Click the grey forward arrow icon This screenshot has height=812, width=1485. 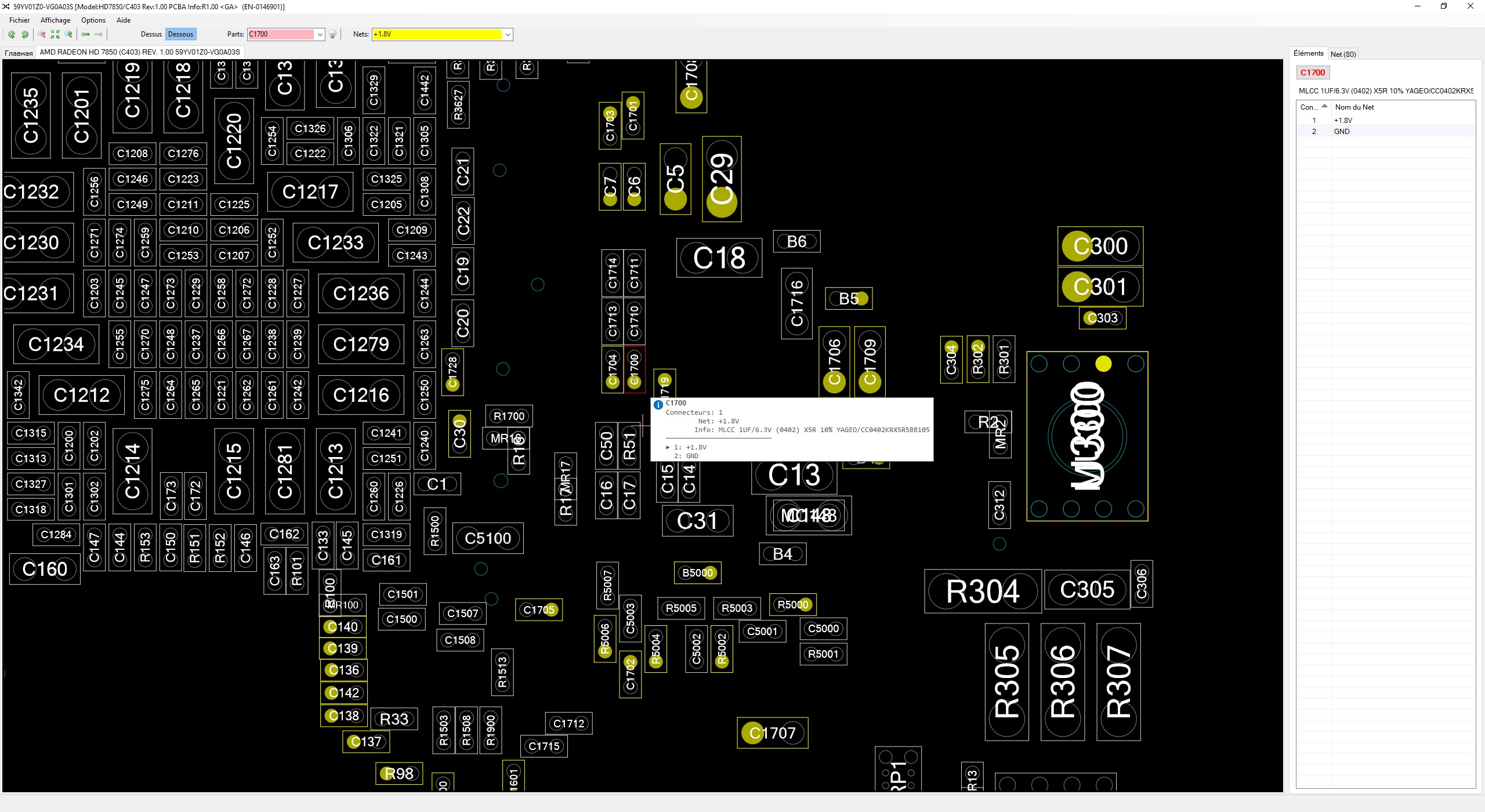(99, 35)
